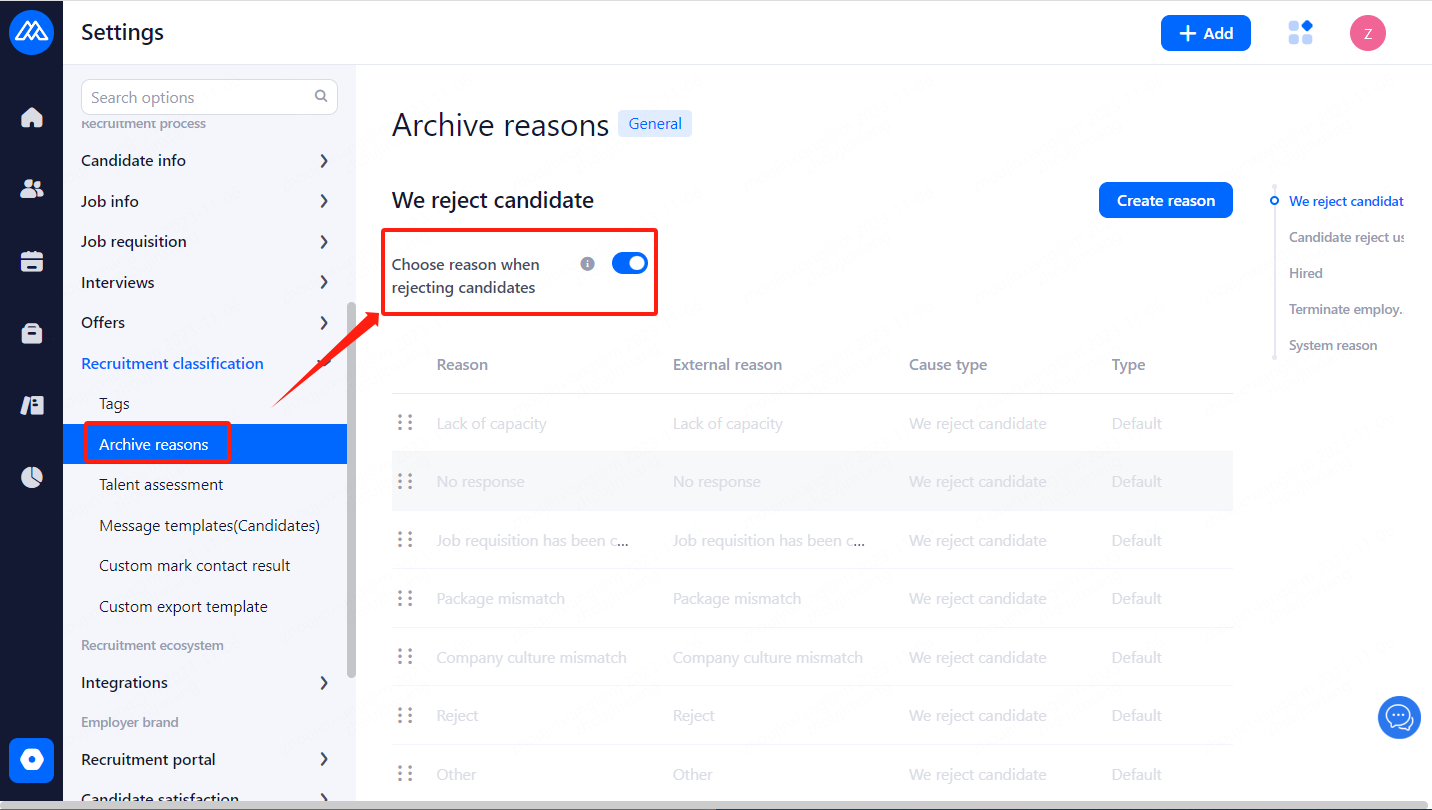This screenshot has width=1432, height=810.
Task: Open the Home icon in left navigation
Action: (x=32, y=118)
